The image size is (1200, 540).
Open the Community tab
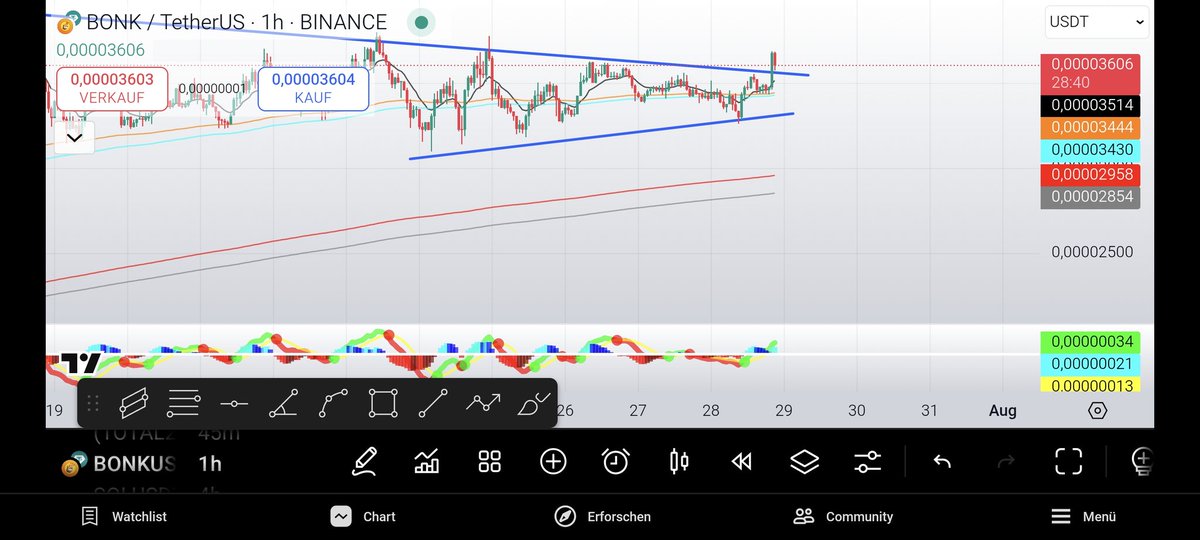(843, 516)
